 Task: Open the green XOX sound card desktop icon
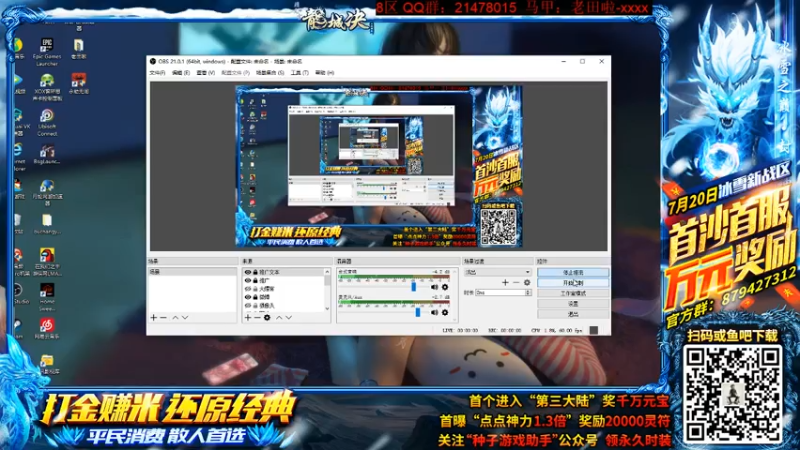click(x=47, y=87)
